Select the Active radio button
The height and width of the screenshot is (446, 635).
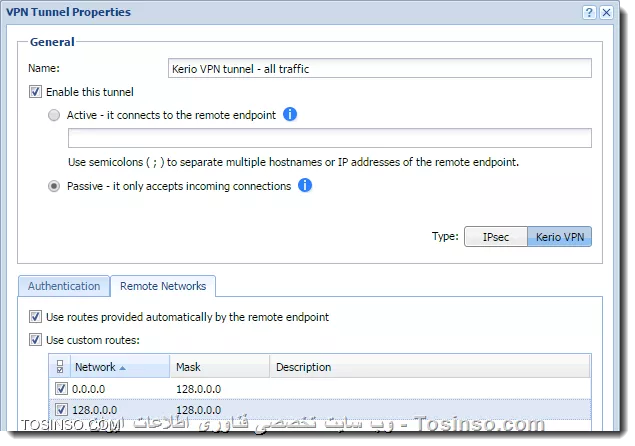tap(54, 115)
